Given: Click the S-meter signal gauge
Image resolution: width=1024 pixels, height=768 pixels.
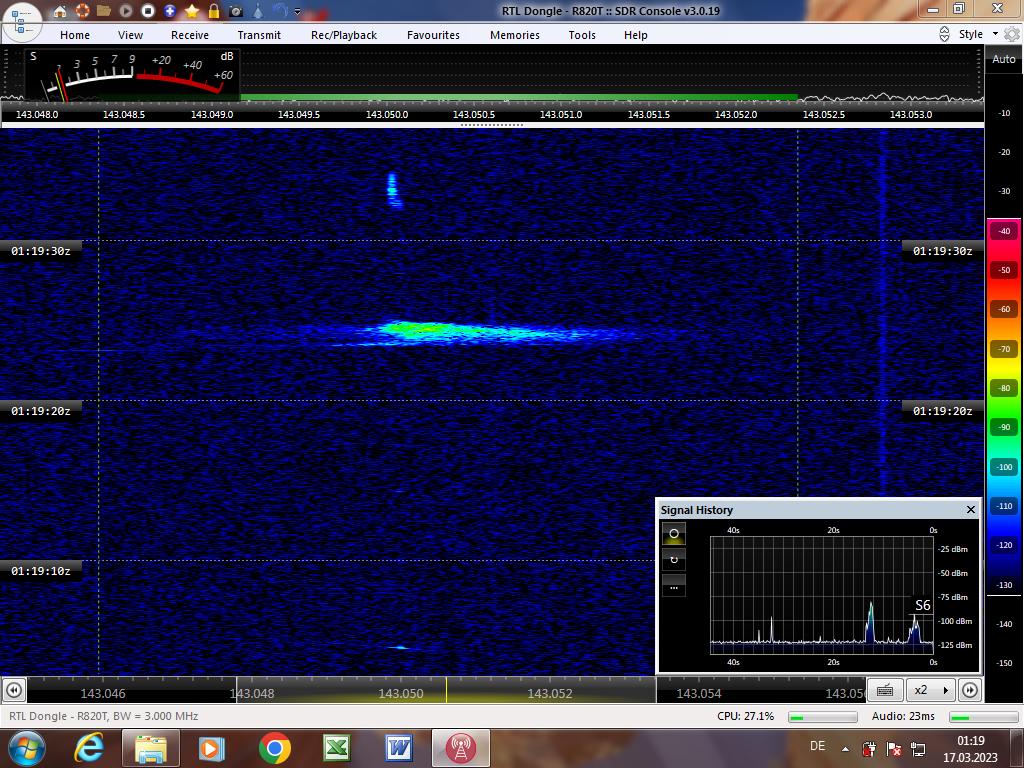Looking at the screenshot, I should point(133,75).
